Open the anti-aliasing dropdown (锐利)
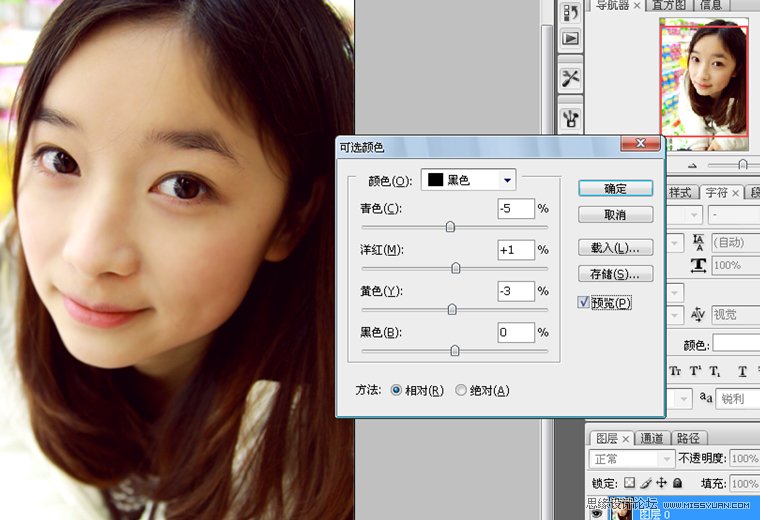Screen dimensions: 760x520 click(x=737, y=398)
